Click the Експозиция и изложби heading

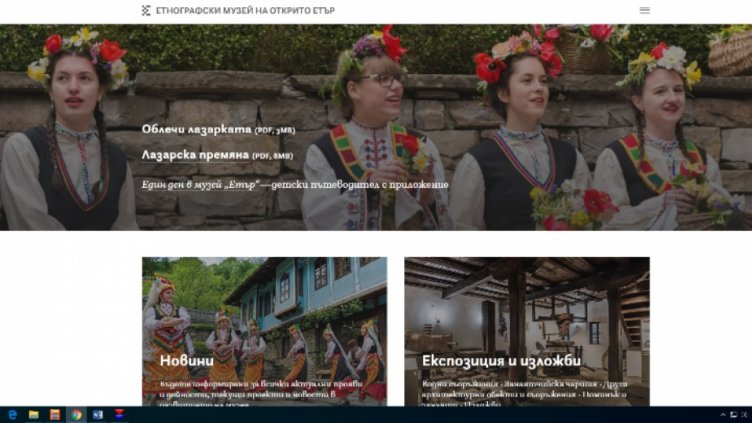click(x=501, y=361)
